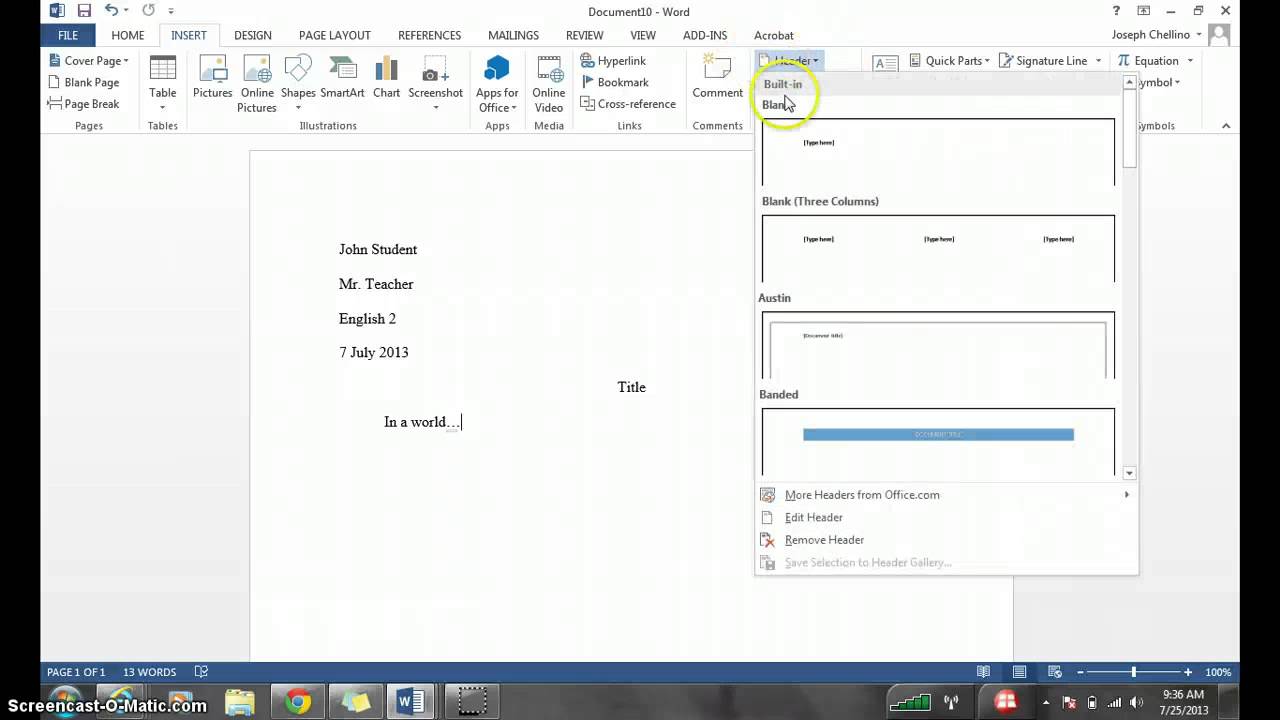Choose Edit Header from the menu
The height and width of the screenshot is (720, 1280).
[813, 517]
